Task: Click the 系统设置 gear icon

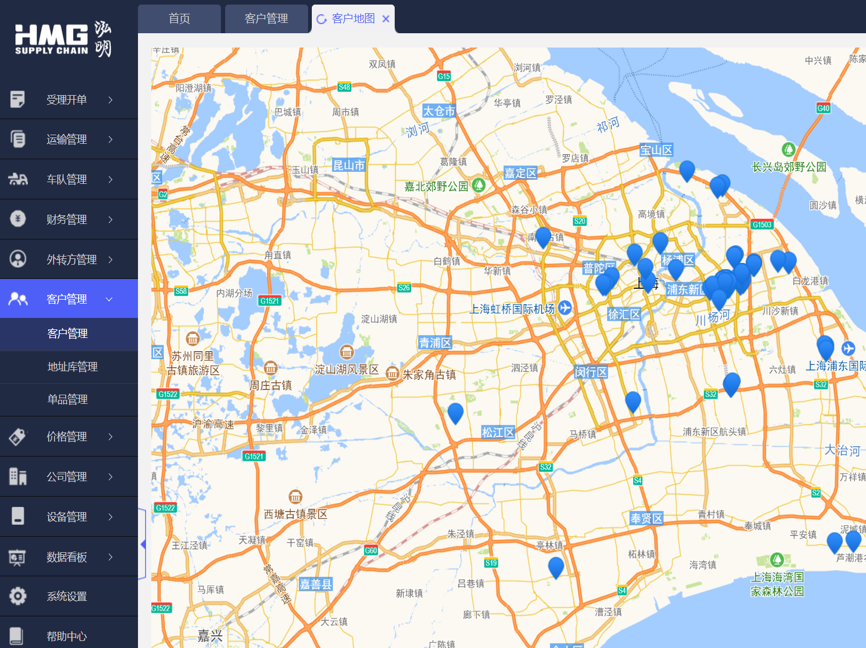Action: point(18,596)
